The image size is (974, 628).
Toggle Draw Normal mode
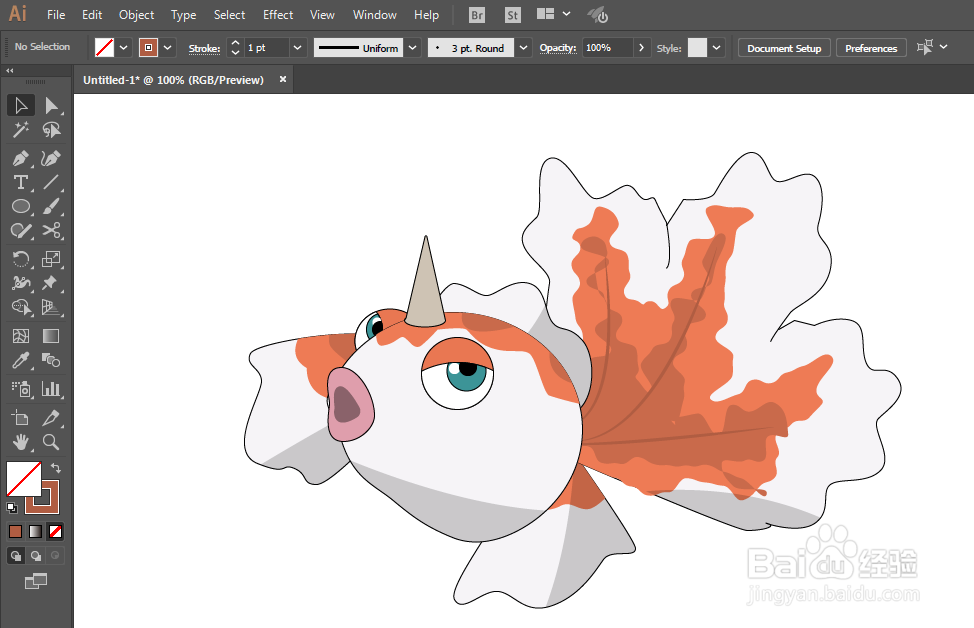pos(16,555)
